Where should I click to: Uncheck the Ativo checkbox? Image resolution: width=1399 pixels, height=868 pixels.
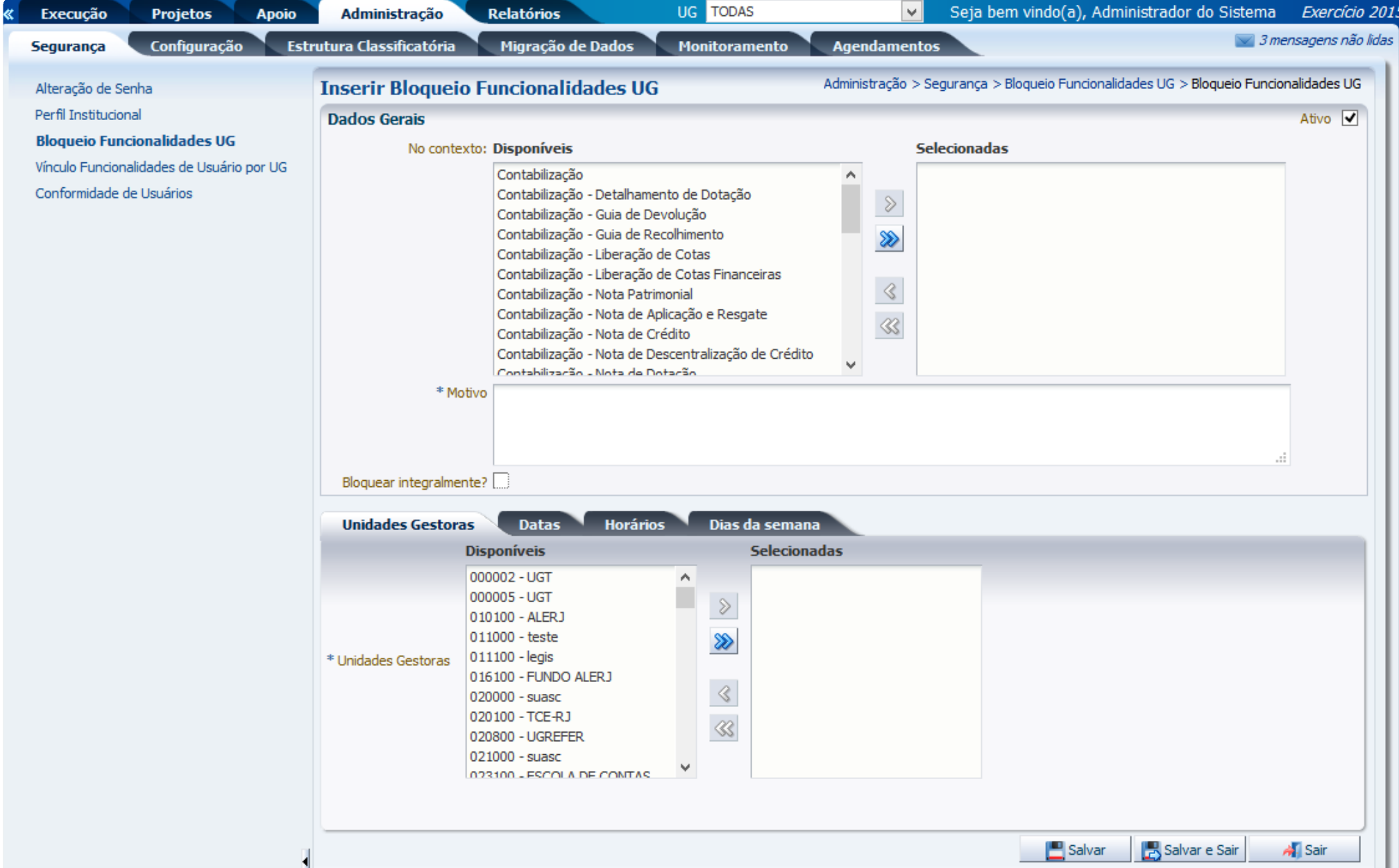1349,119
